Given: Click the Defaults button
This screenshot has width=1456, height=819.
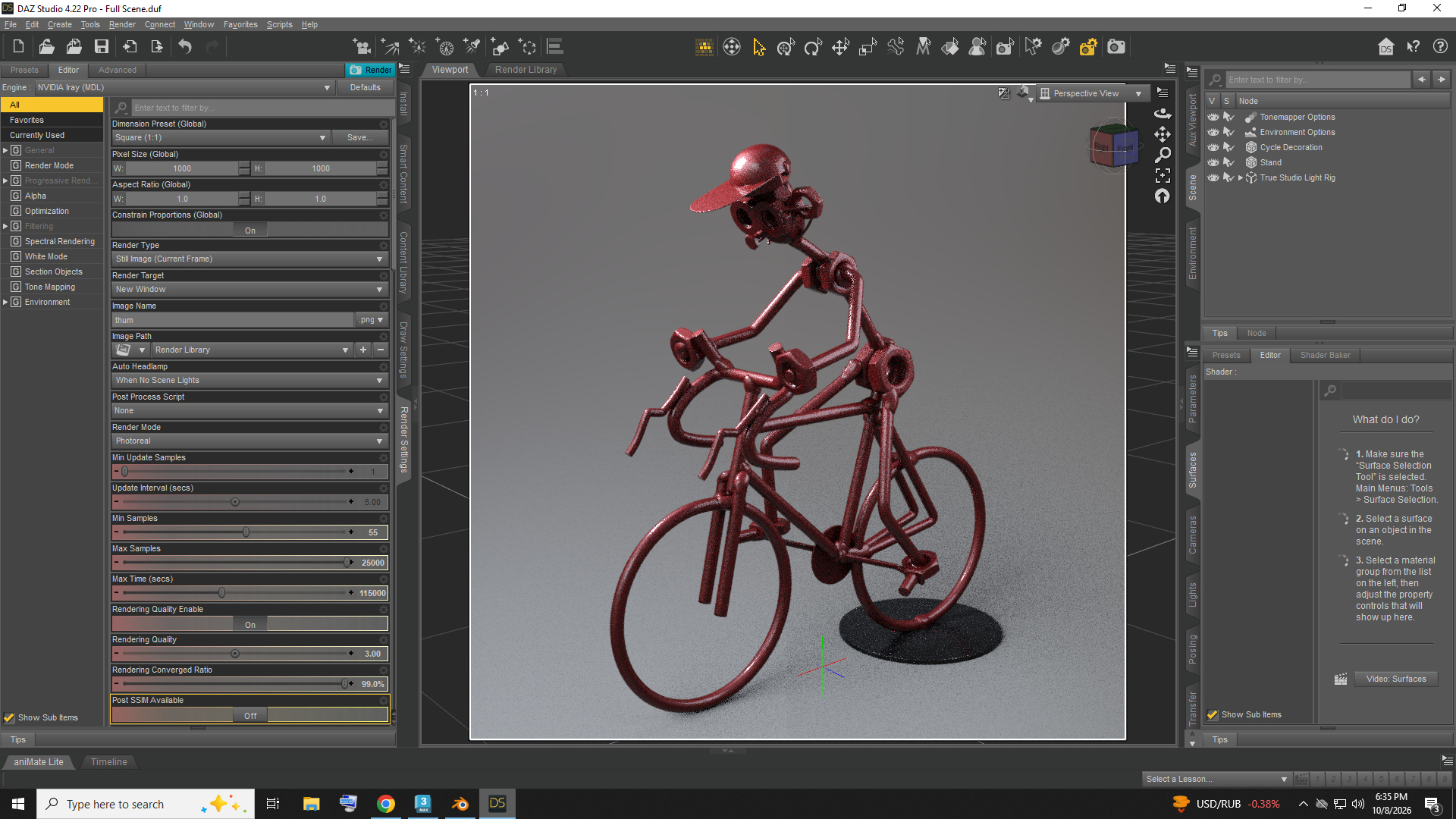Looking at the screenshot, I should (x=365, y=87).
